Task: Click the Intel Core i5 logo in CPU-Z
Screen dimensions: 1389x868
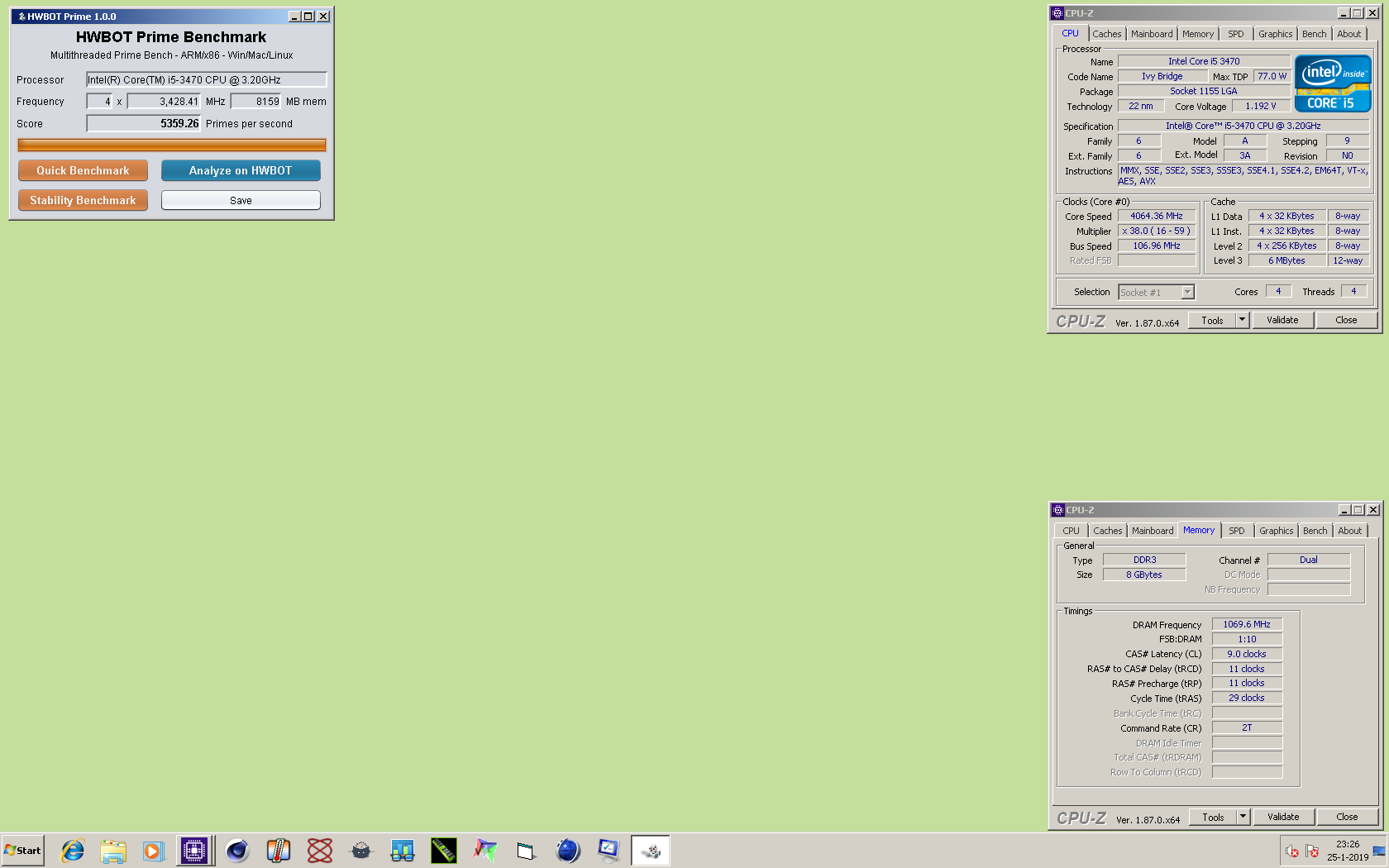Action: pos(1333,83)
